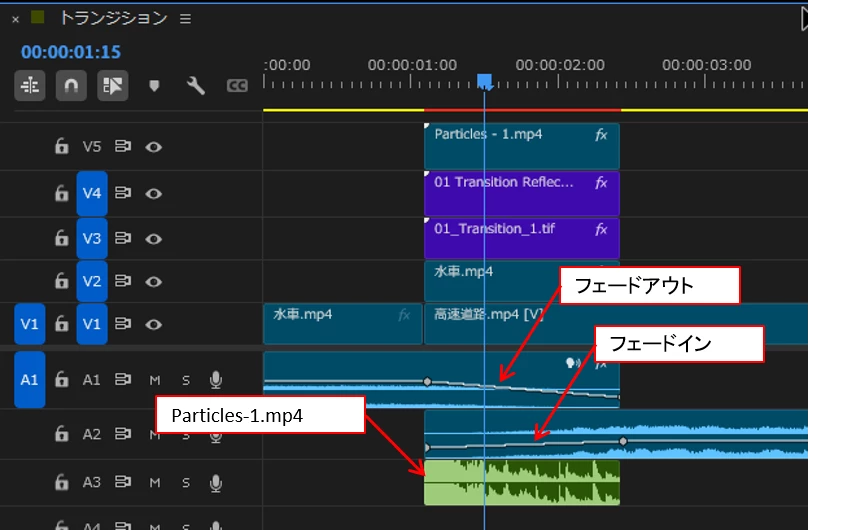Toggle sync lock for A1
Screen dimensions: 865x530
click(122, 379)
